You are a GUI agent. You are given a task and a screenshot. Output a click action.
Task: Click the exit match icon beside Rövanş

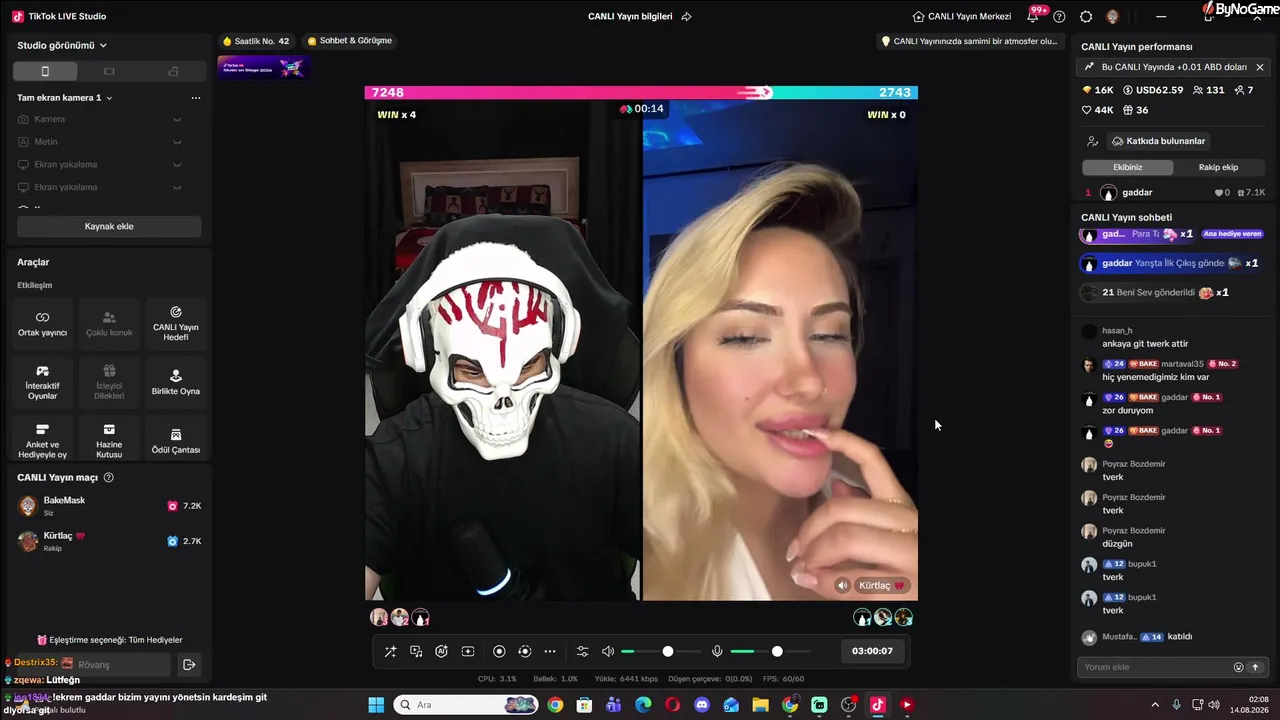point(189,664)
